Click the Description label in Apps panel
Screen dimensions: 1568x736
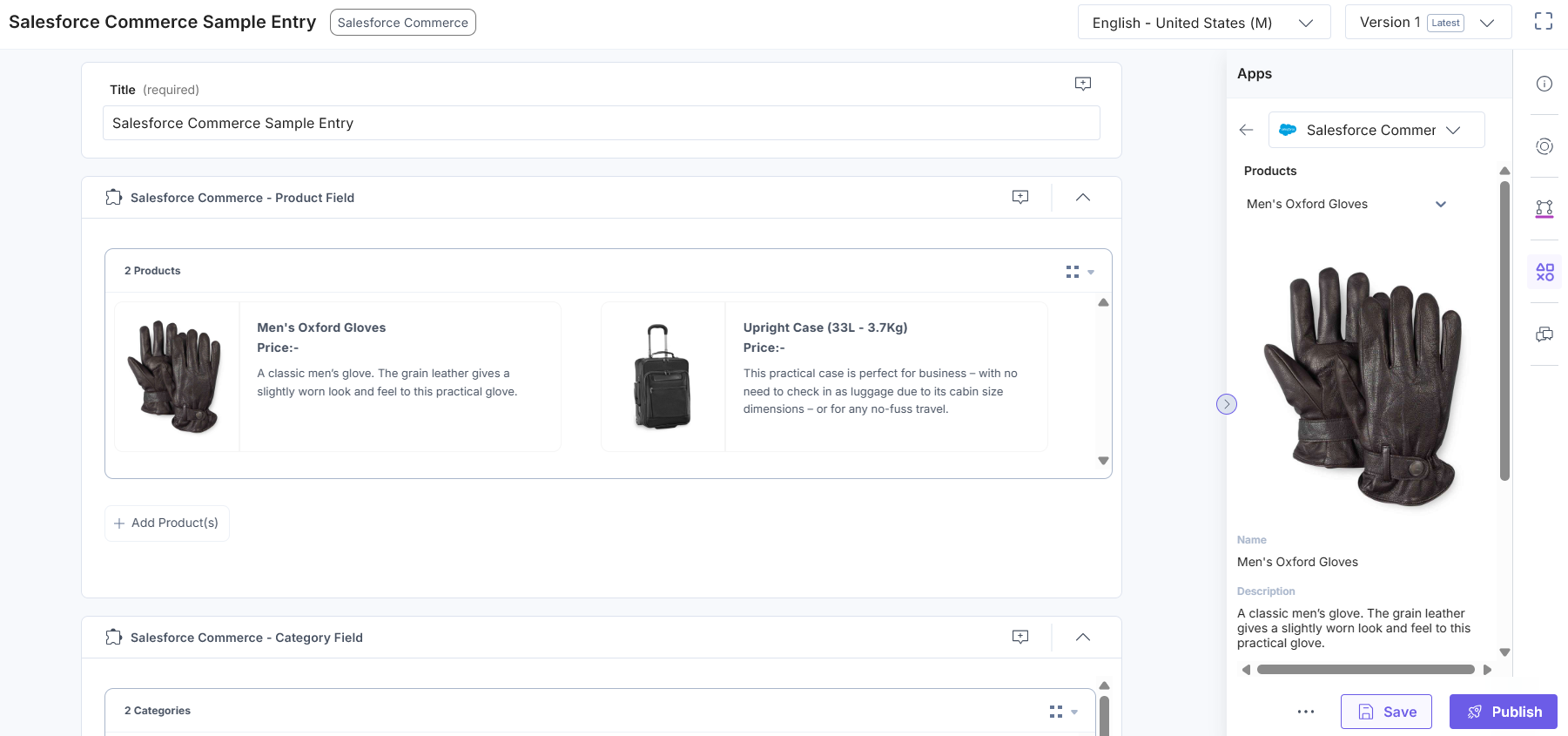point(1266,591)
